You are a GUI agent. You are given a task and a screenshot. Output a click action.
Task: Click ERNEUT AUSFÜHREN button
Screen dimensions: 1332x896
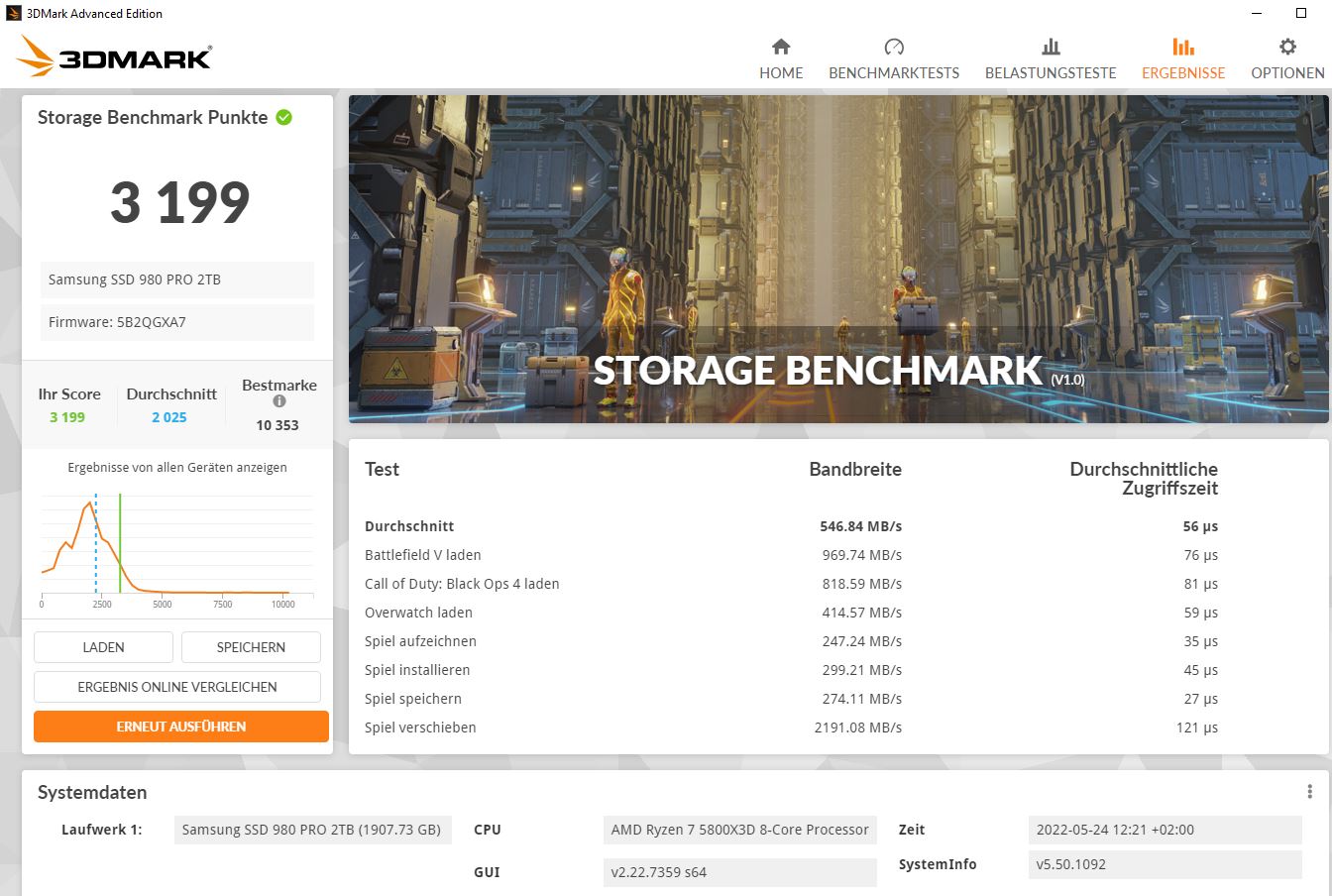(180, 727)
